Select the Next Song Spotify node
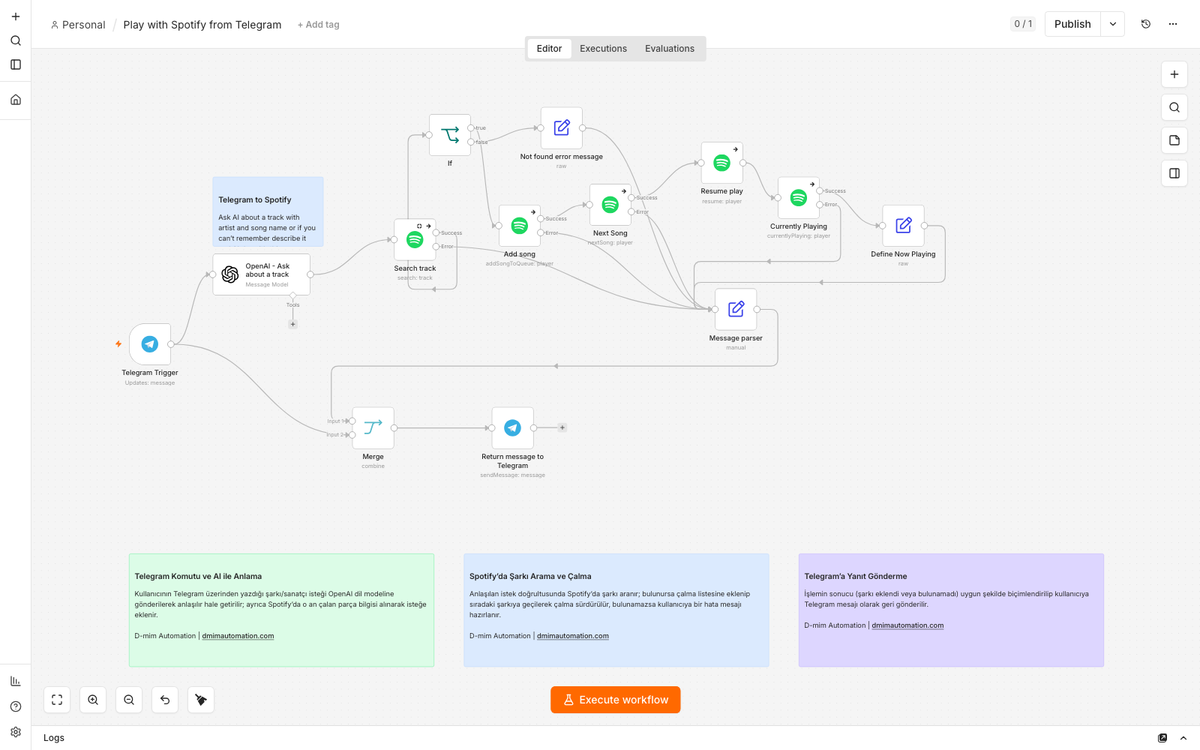Screen dimensions: 1200x750 coord(610,205)
